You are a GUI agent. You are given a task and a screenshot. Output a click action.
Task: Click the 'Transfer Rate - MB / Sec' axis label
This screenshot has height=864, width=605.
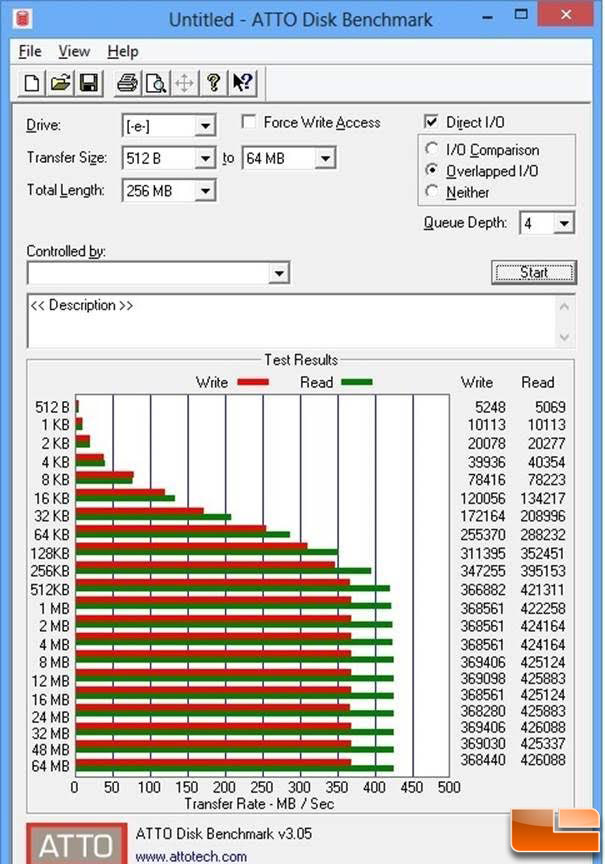tap(259, 804)
